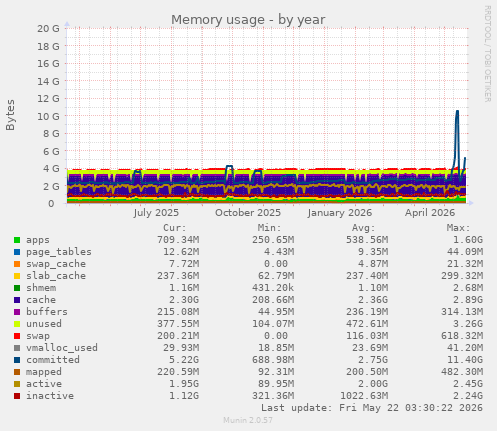Click the lime unused legend swatch
The width and height of the screenshot is (497, 431).
point(17,324)
